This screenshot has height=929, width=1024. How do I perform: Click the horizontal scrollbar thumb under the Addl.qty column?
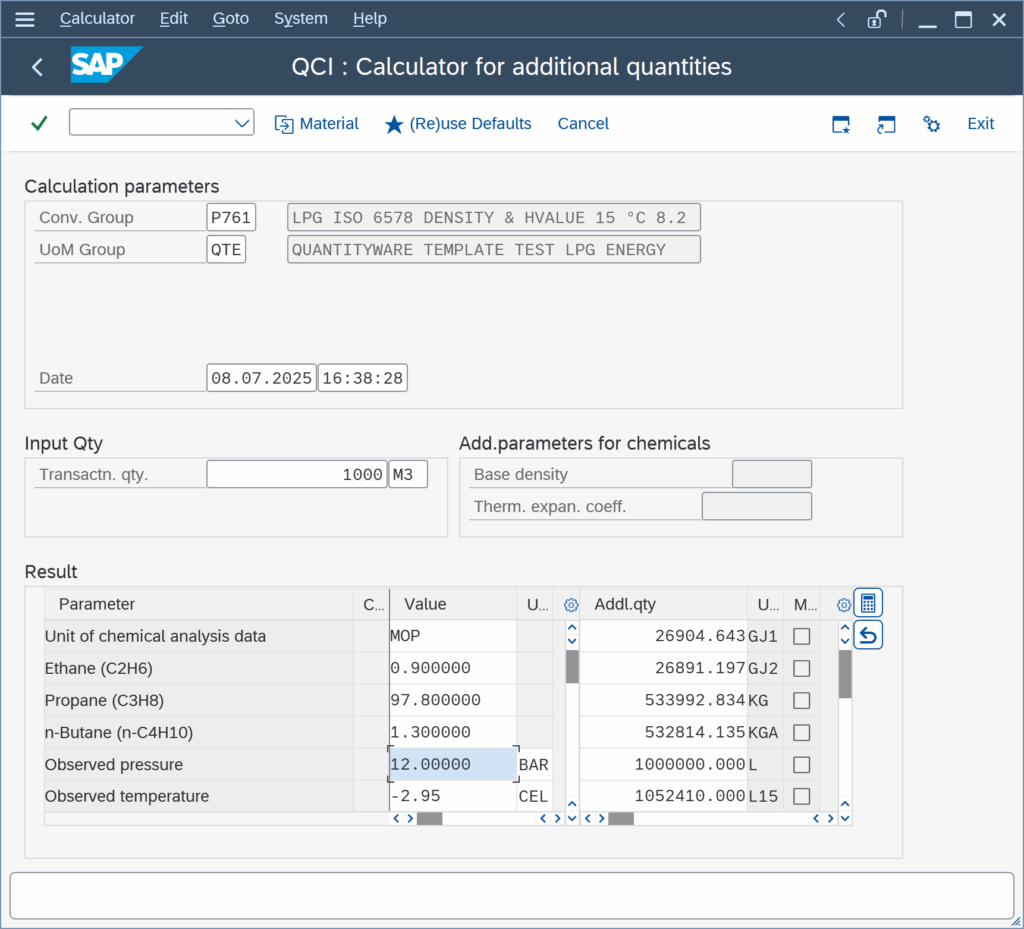coord(621,819)
